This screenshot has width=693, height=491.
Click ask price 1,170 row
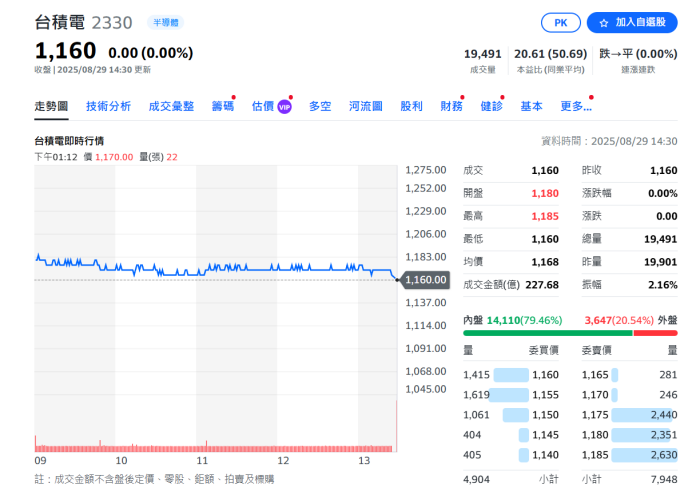click(x=629, y=395)
